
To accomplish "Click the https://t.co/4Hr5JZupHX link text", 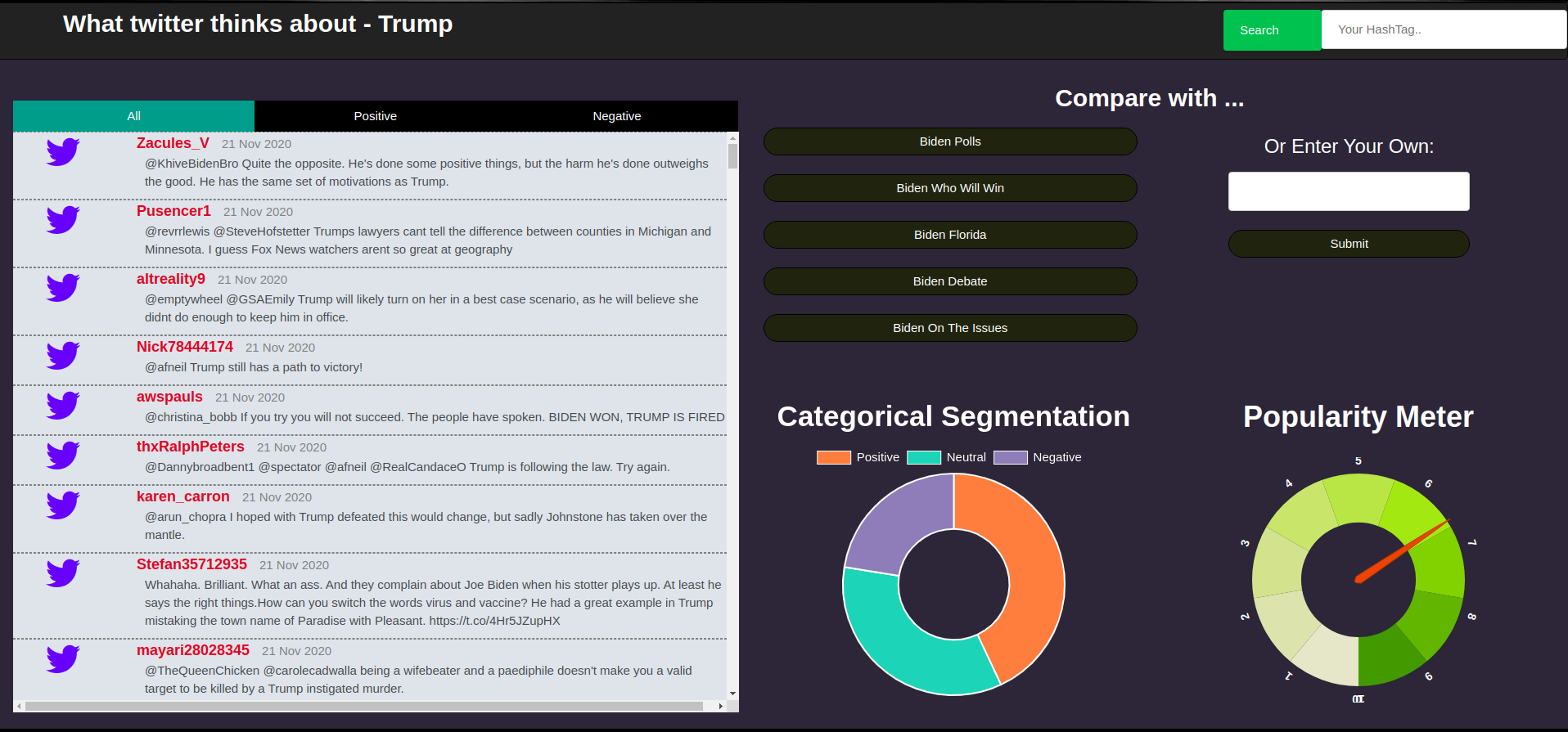I will [495, 621].
